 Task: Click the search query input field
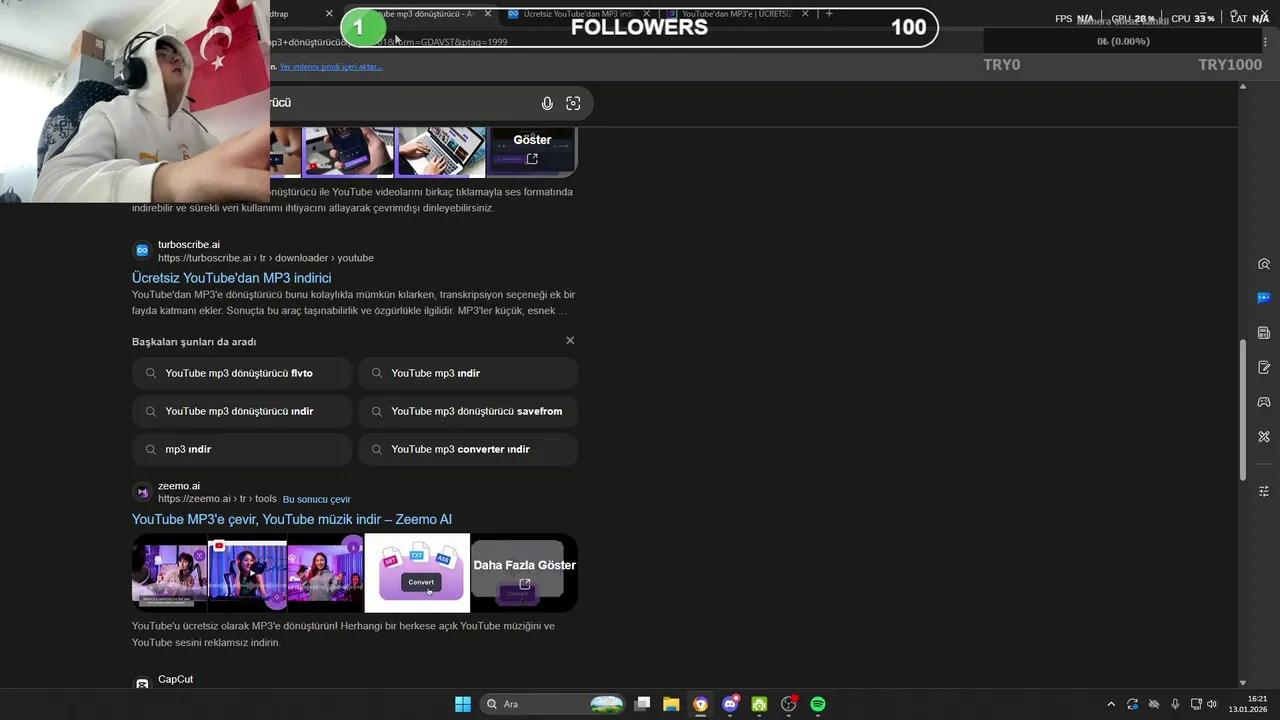[400, 103]
